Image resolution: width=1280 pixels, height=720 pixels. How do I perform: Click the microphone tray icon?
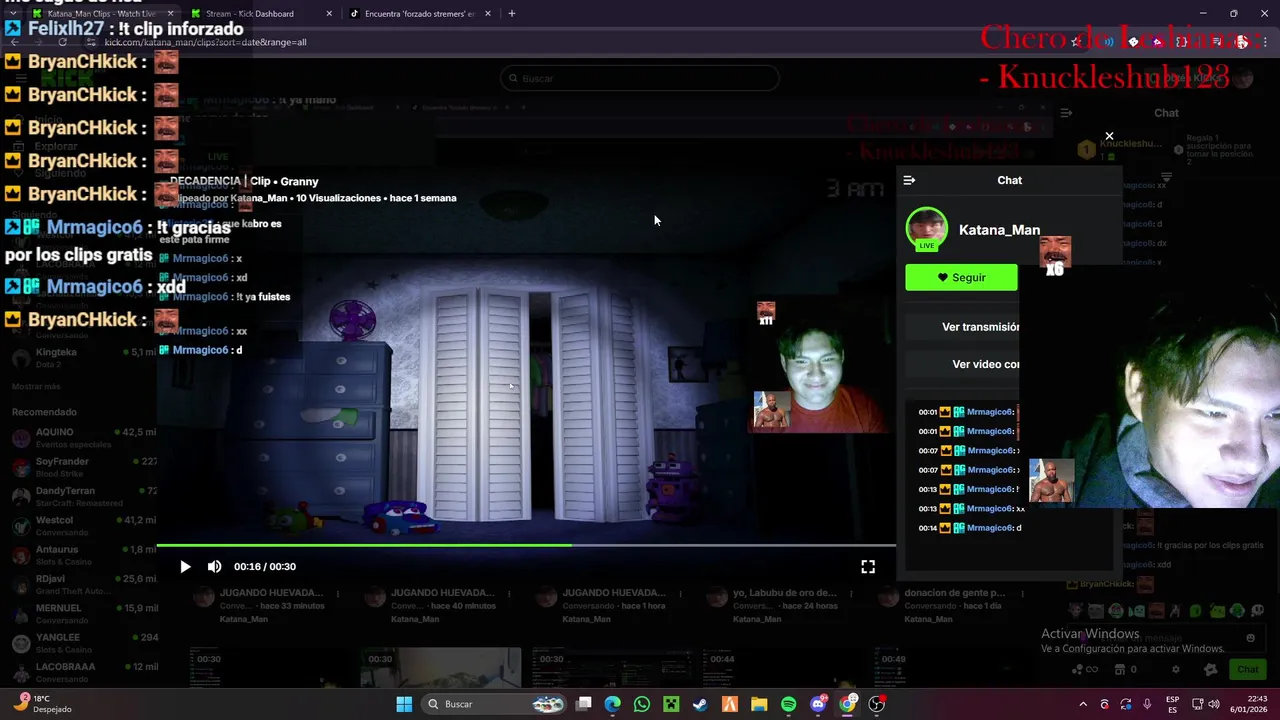pyautogui.click(x=1147, y=704)
